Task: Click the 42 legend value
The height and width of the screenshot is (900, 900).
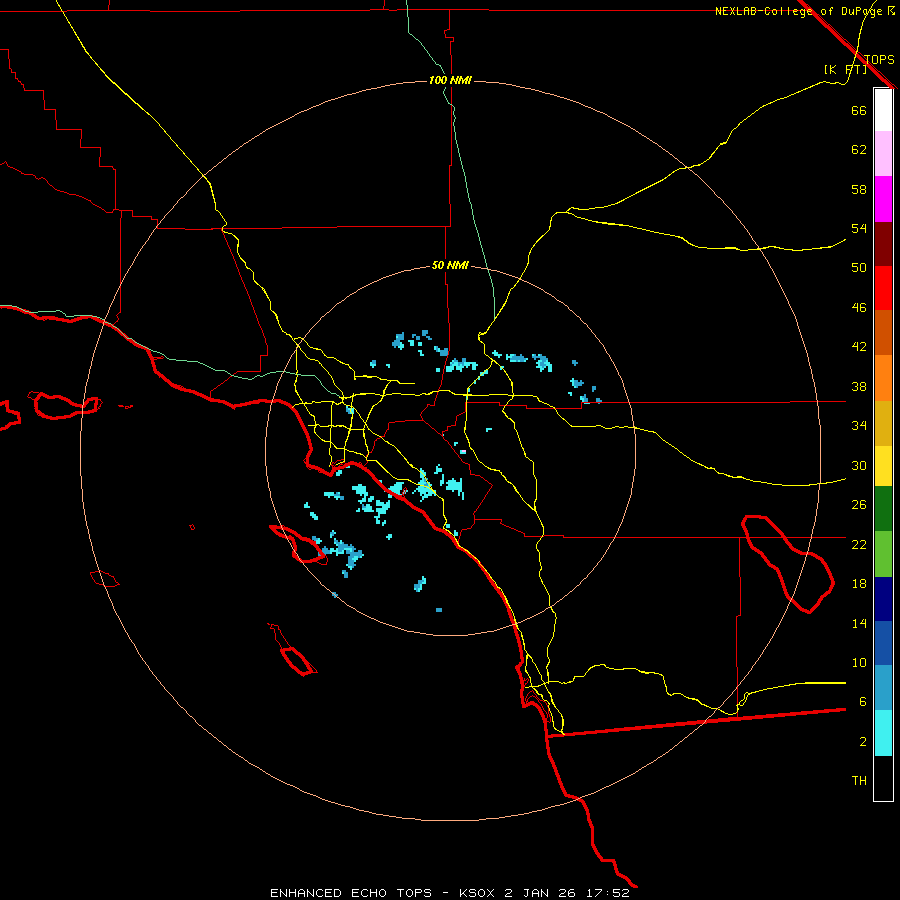Action: click(x=859, y=347)
